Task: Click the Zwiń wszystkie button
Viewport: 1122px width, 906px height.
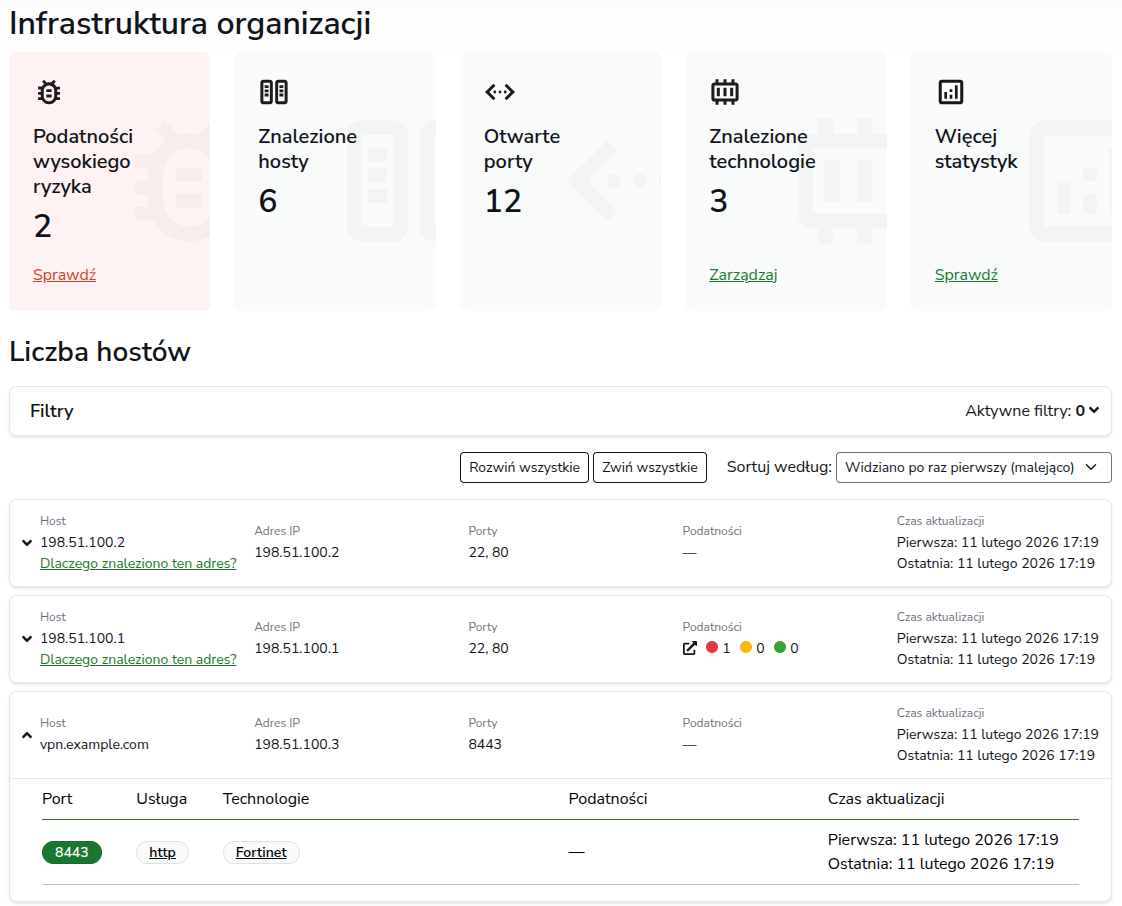Action: [650, 467]
